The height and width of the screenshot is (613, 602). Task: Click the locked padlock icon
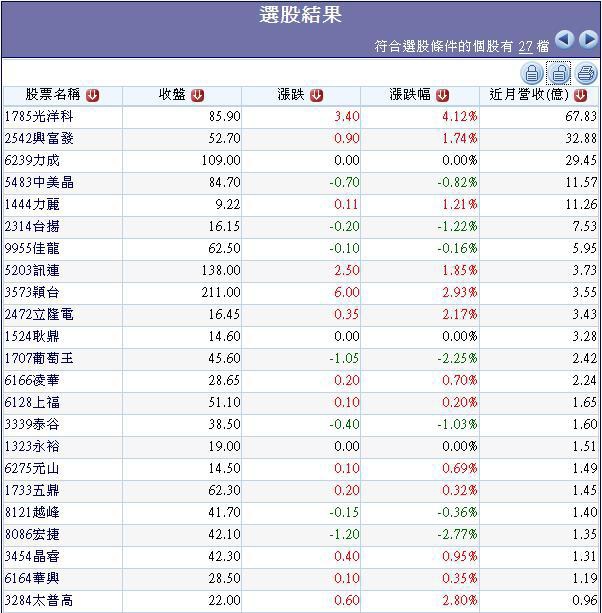(532, 73)
